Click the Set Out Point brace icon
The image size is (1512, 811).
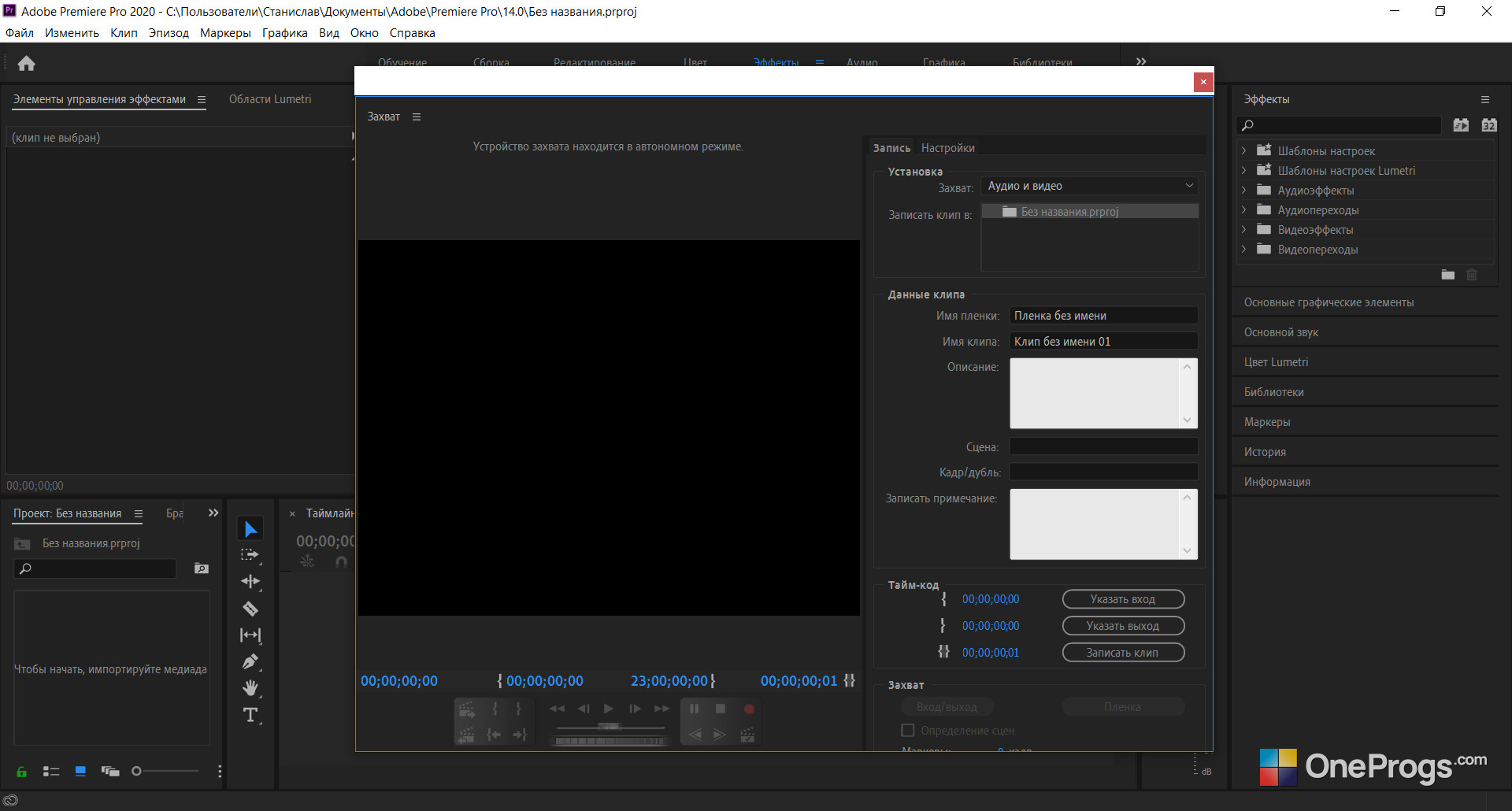(518, 709)
